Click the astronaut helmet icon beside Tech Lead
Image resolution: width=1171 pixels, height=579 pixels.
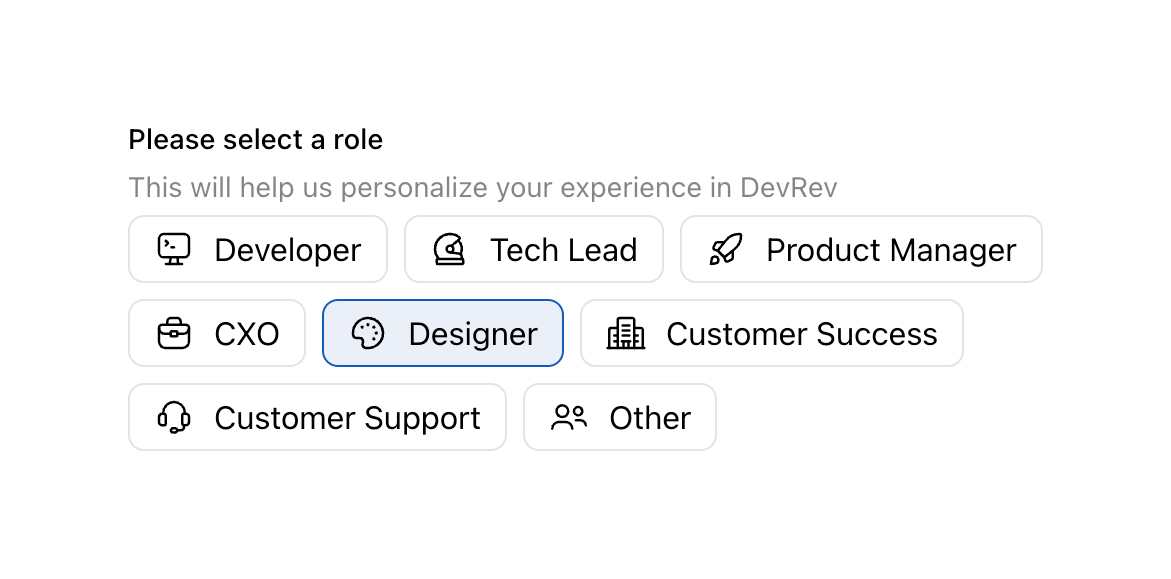coord(450,249)
